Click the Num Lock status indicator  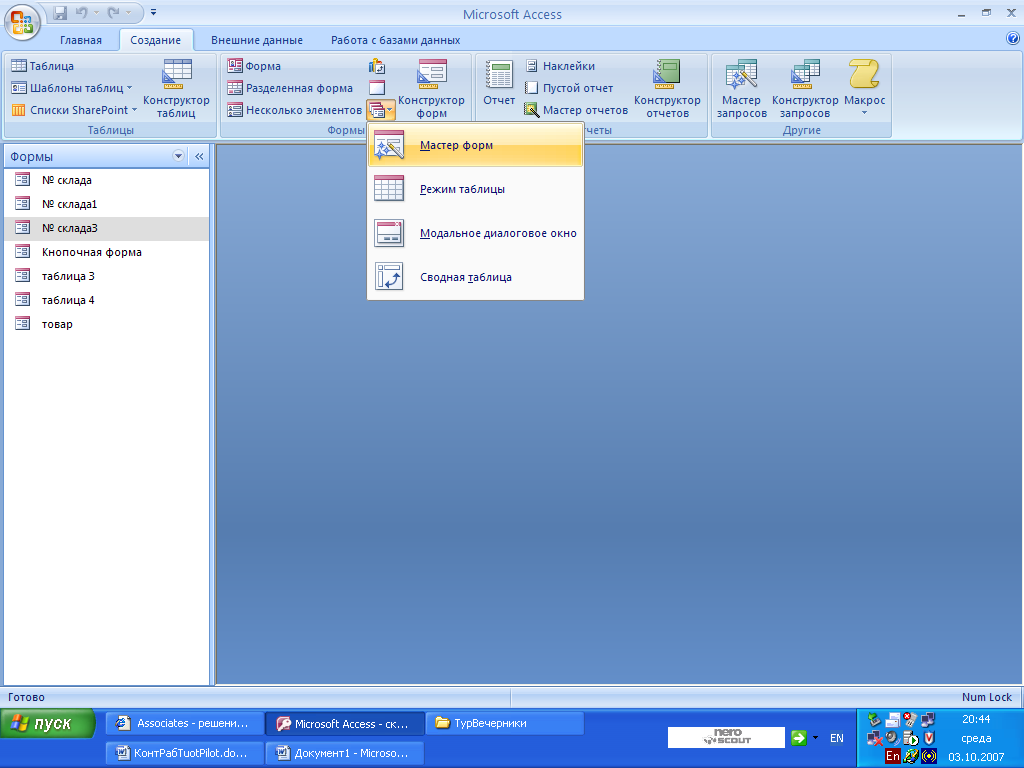[x=986, y=697]
